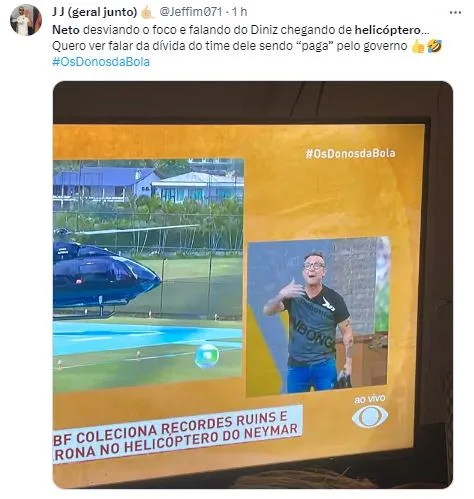
Task: Click the news ticker mentioning HELICÓPTERO DO NEYMAR
Action: [x=177, y=434]
